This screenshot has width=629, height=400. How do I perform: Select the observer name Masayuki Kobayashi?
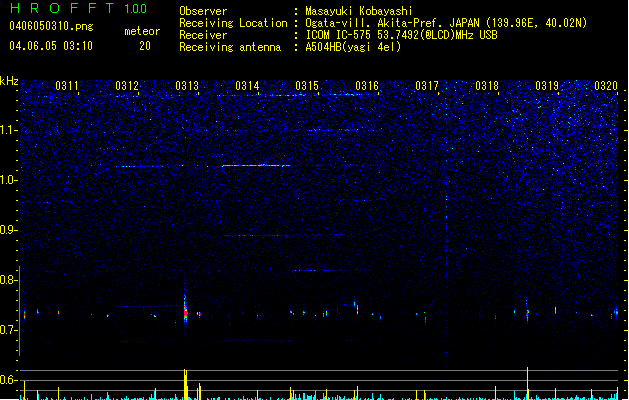coord(359,11)
